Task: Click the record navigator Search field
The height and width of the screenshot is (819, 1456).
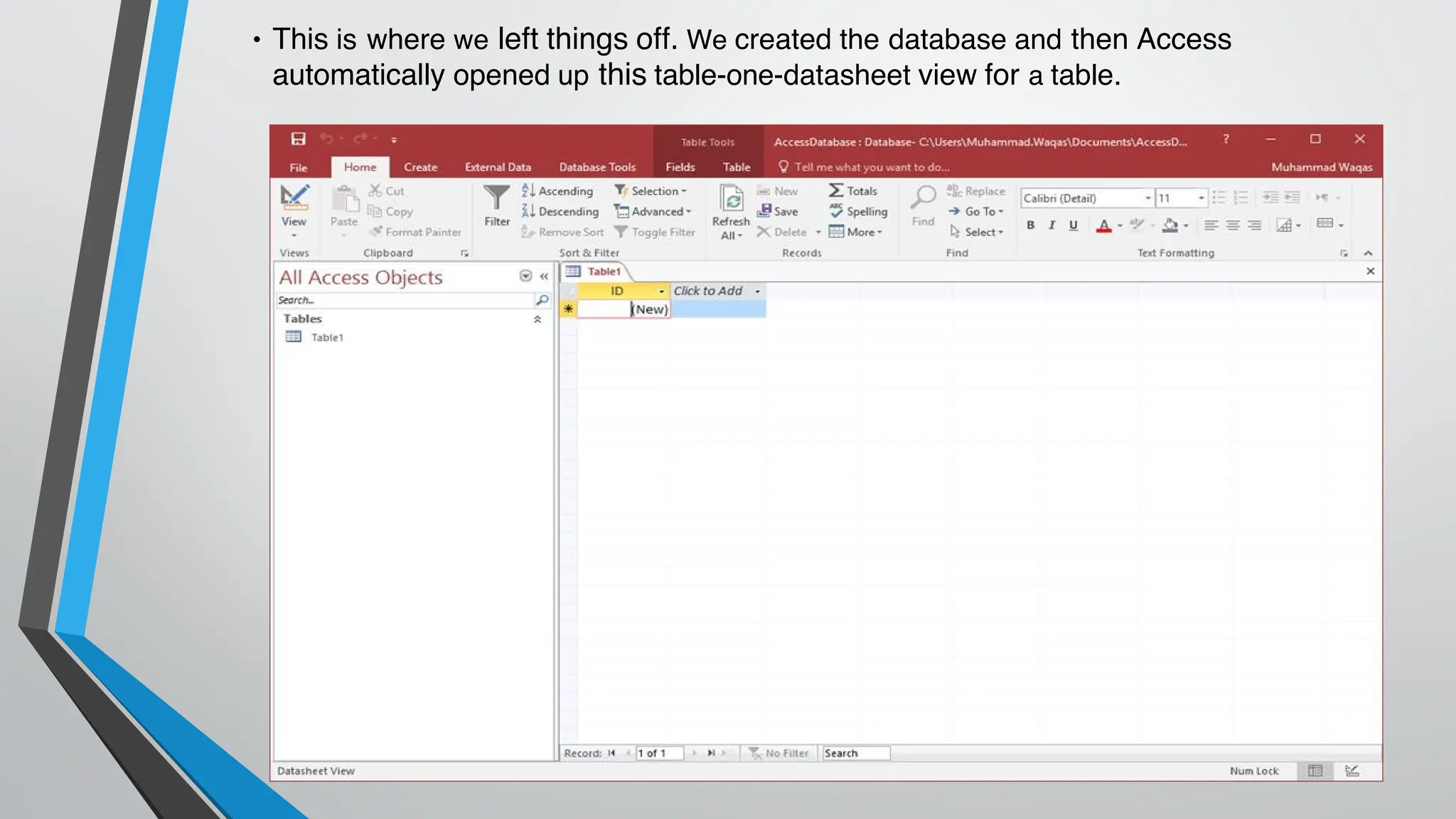Action: pos(856,753)
